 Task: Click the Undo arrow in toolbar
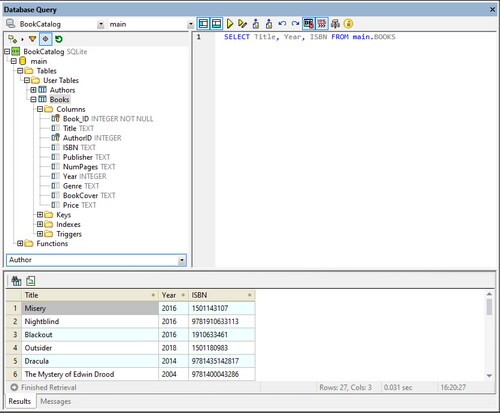tap(282, 24)
